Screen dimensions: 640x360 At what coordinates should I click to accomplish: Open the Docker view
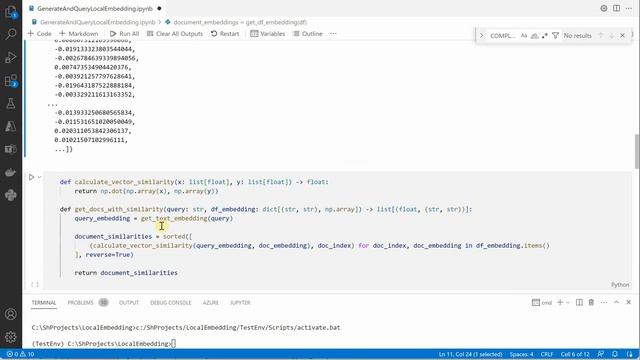click(11, 172)
